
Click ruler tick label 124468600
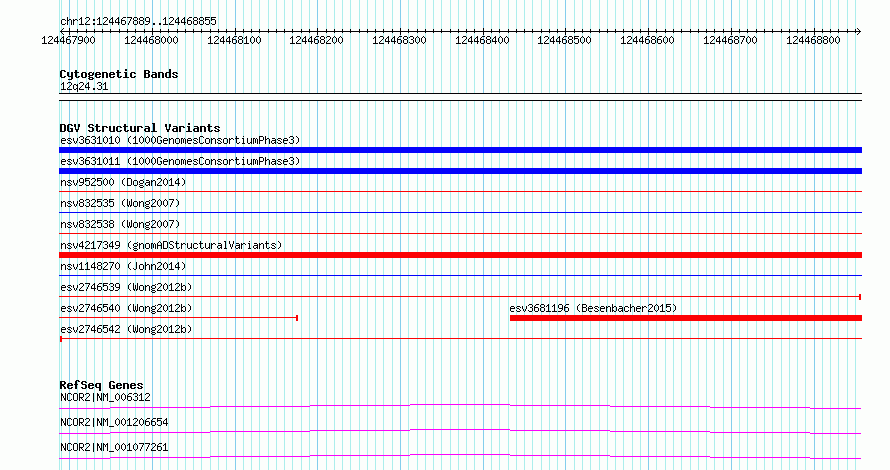click(x=647, y=40)
